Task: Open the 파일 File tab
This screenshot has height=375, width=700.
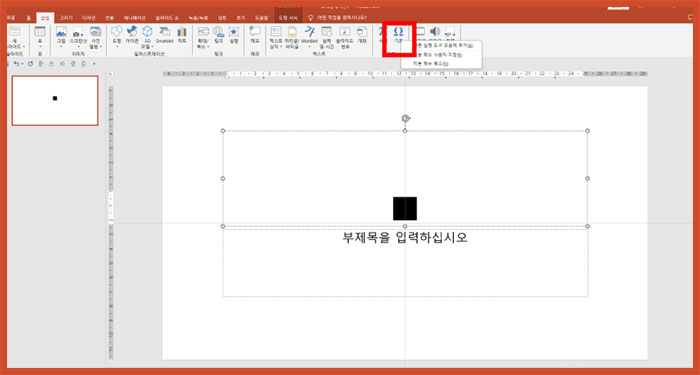Action: (x=12, y=18)
